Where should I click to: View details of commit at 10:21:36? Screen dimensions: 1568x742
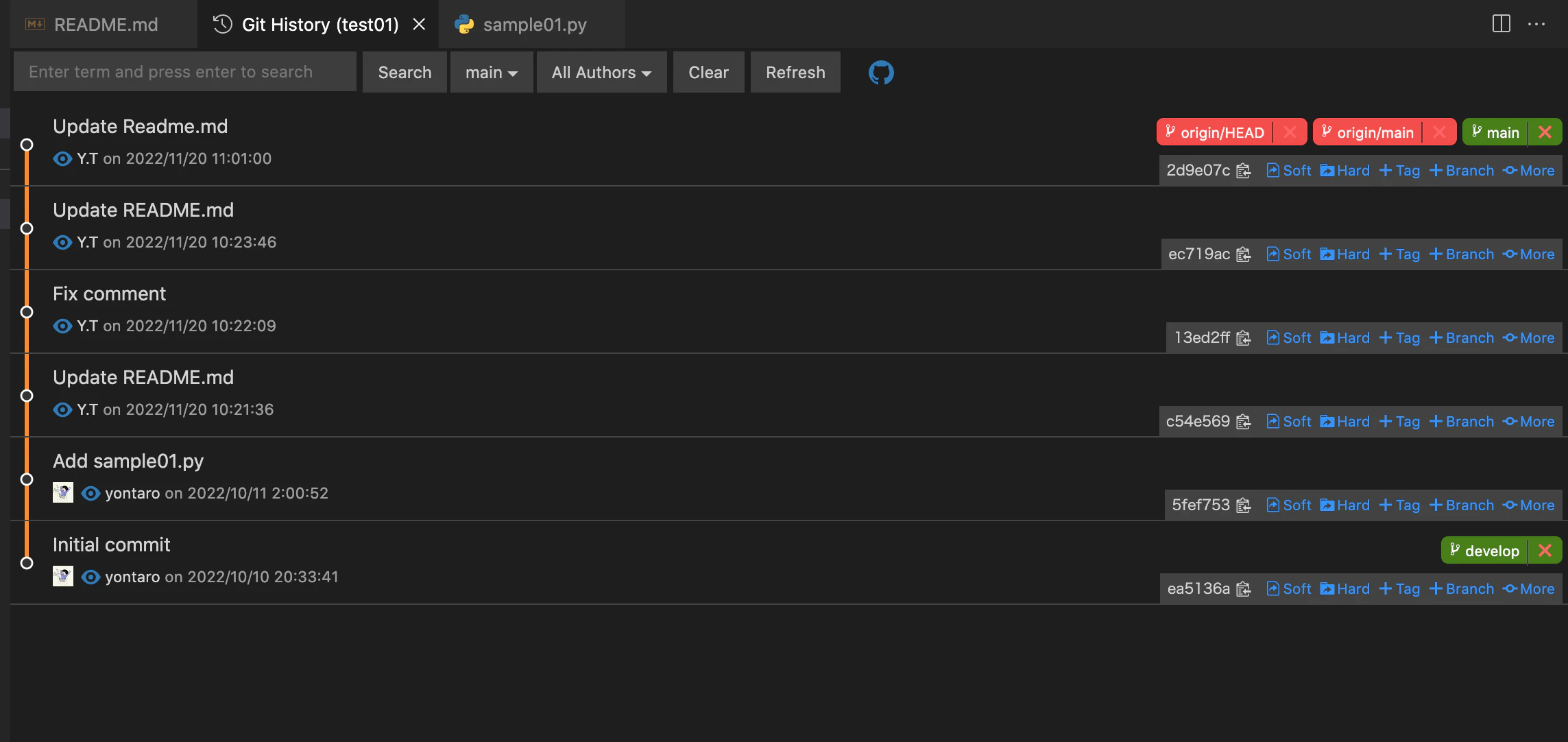pyautogui.click(x=62, y=409)
